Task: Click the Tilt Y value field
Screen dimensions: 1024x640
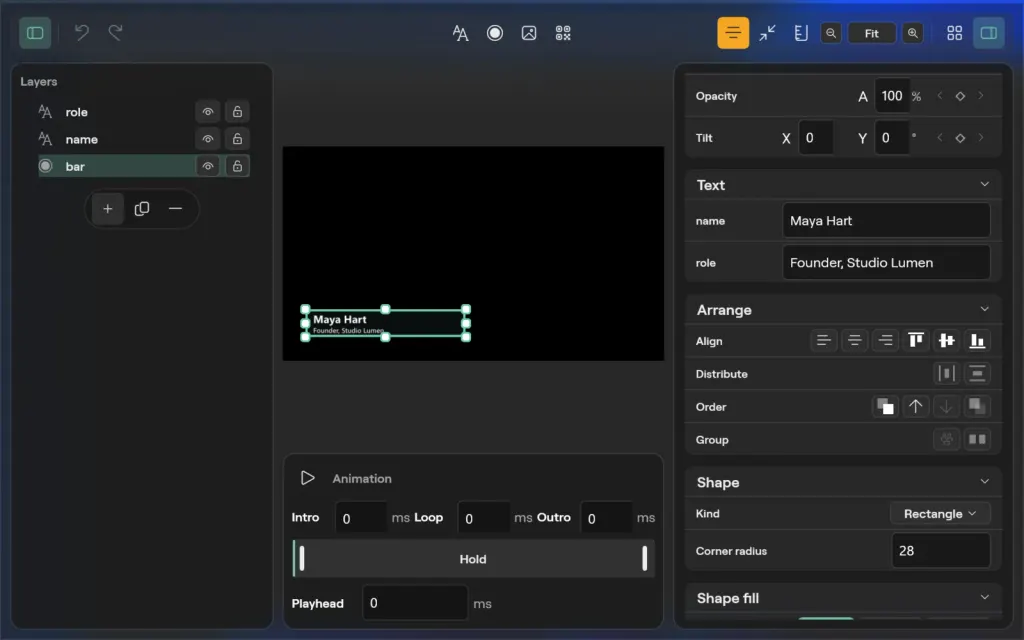Action: tap(891, 138)
